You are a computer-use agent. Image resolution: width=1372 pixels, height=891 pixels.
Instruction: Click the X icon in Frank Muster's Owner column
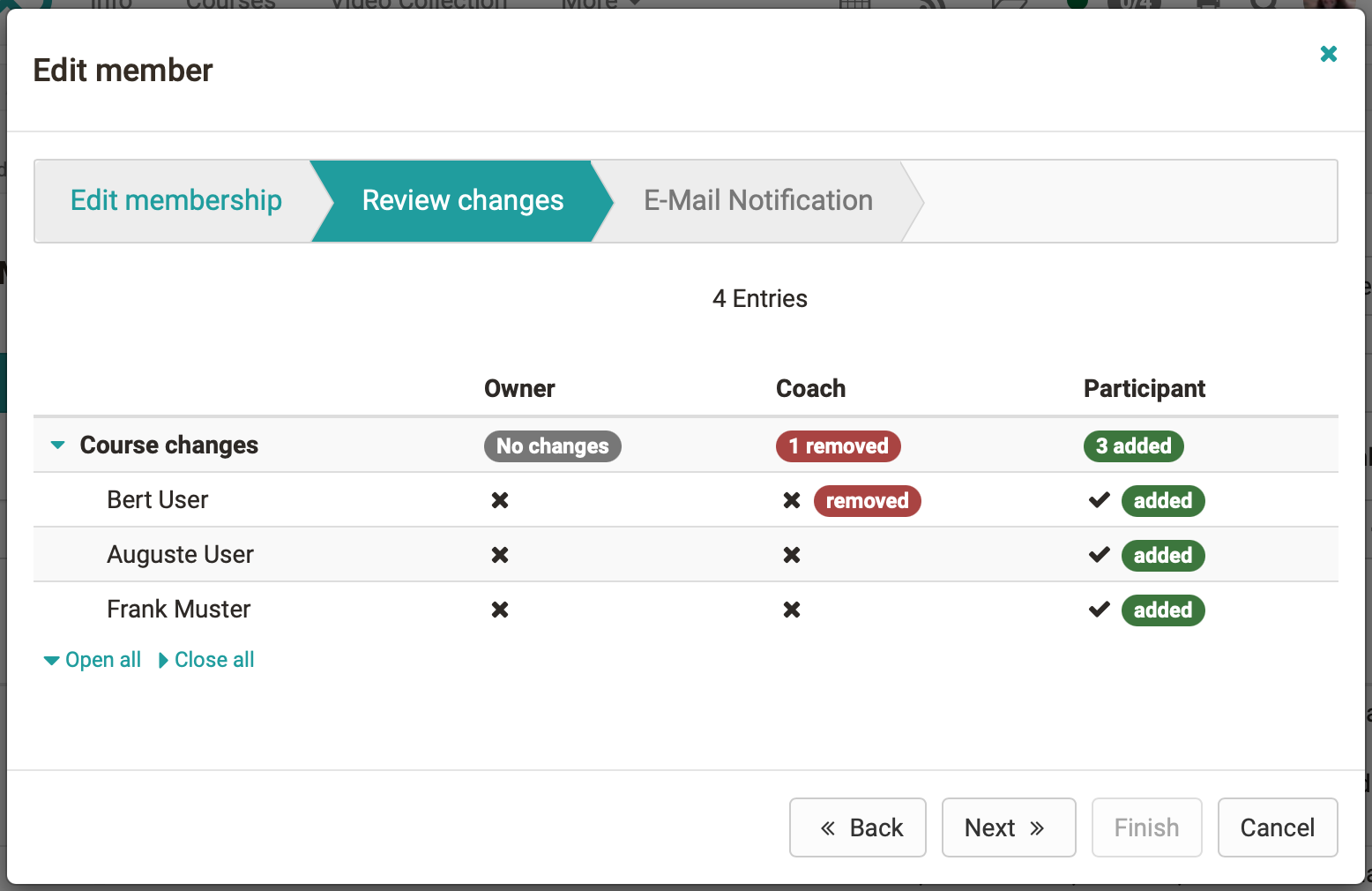coord(500,610)
